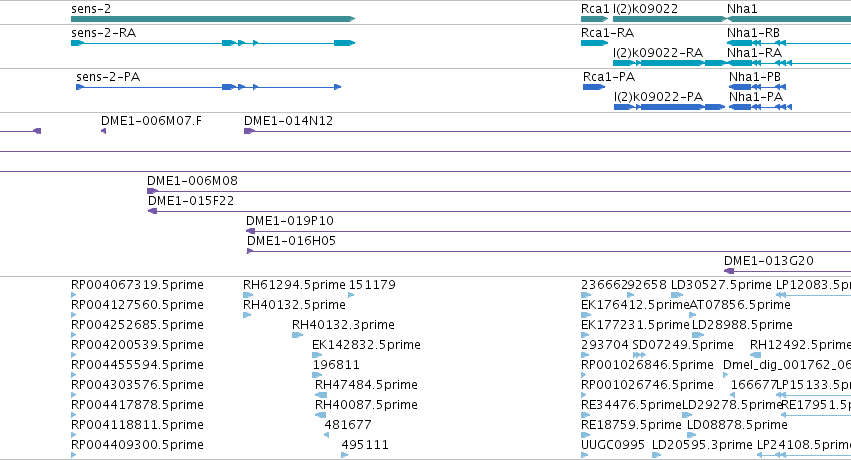Click the Nha1-PA protein label

click(756, 97)
